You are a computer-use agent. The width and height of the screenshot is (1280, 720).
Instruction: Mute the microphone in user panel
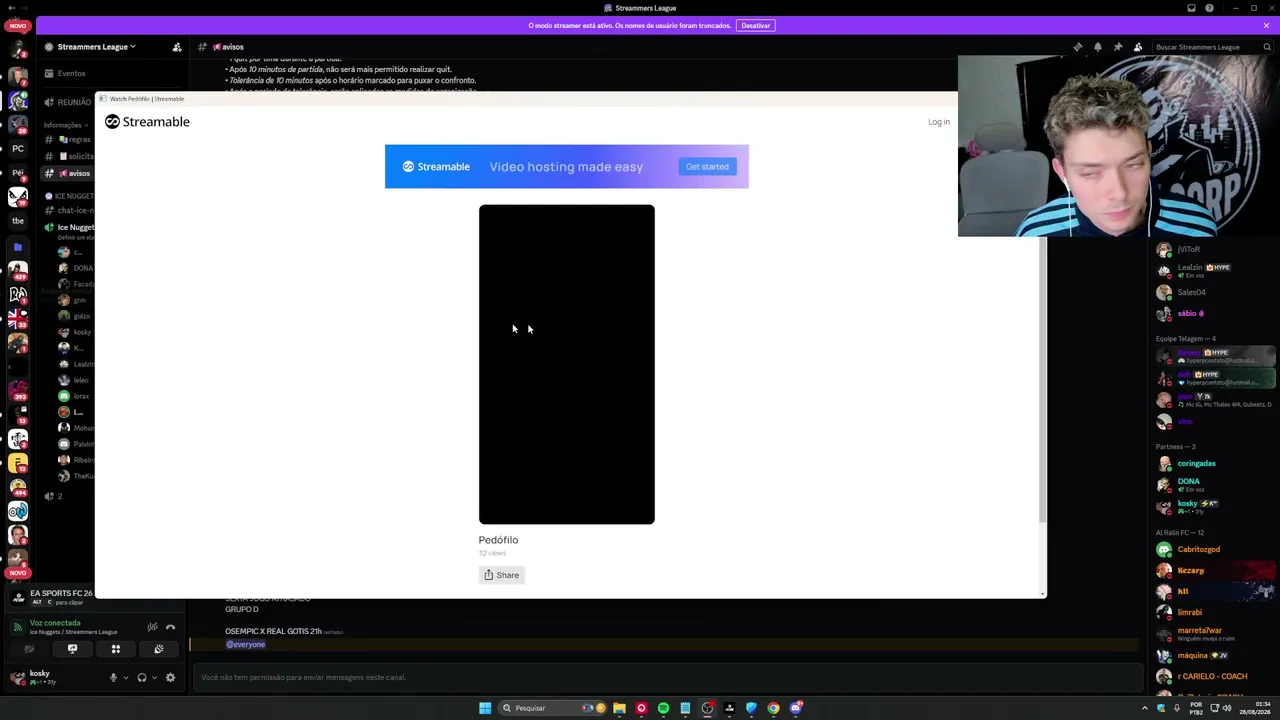click(113, 678)
